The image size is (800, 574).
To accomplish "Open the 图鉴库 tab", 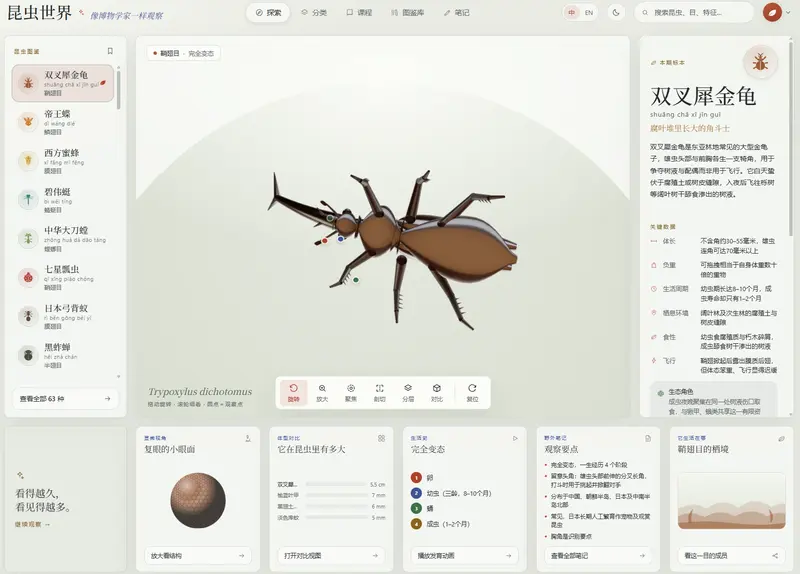I will coord(408,13).
